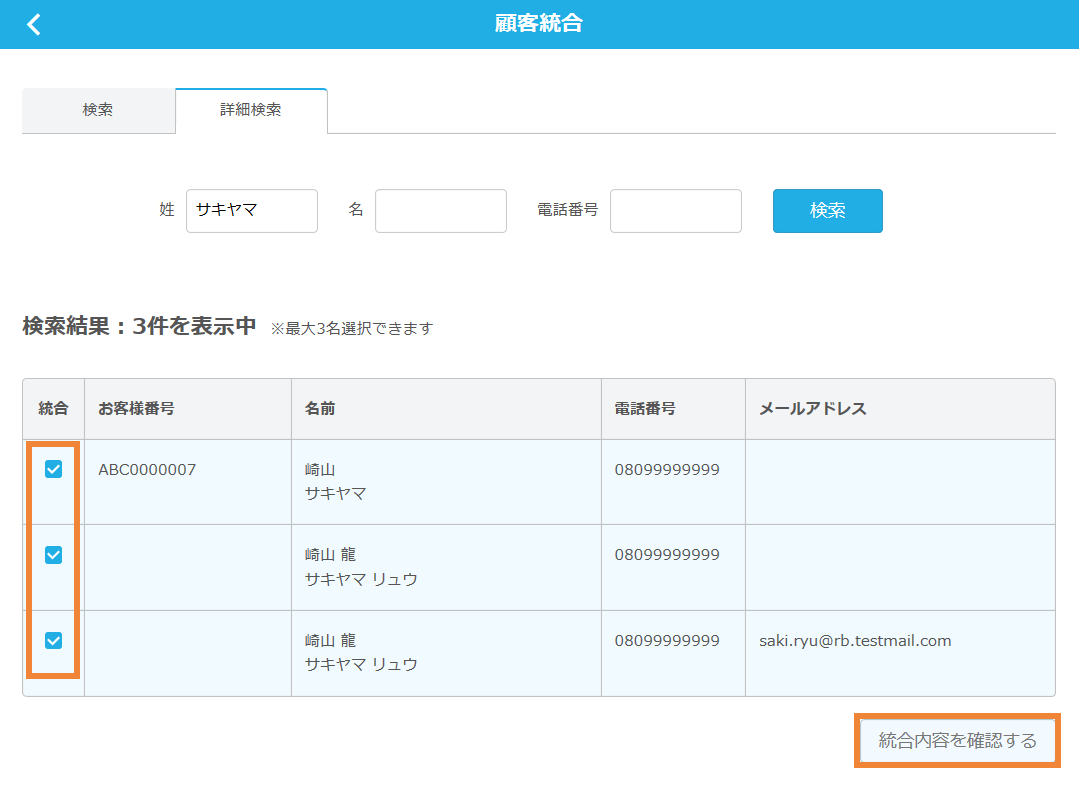Click the empty 名 input field
1079x785 pixels.
pos(440,210)
